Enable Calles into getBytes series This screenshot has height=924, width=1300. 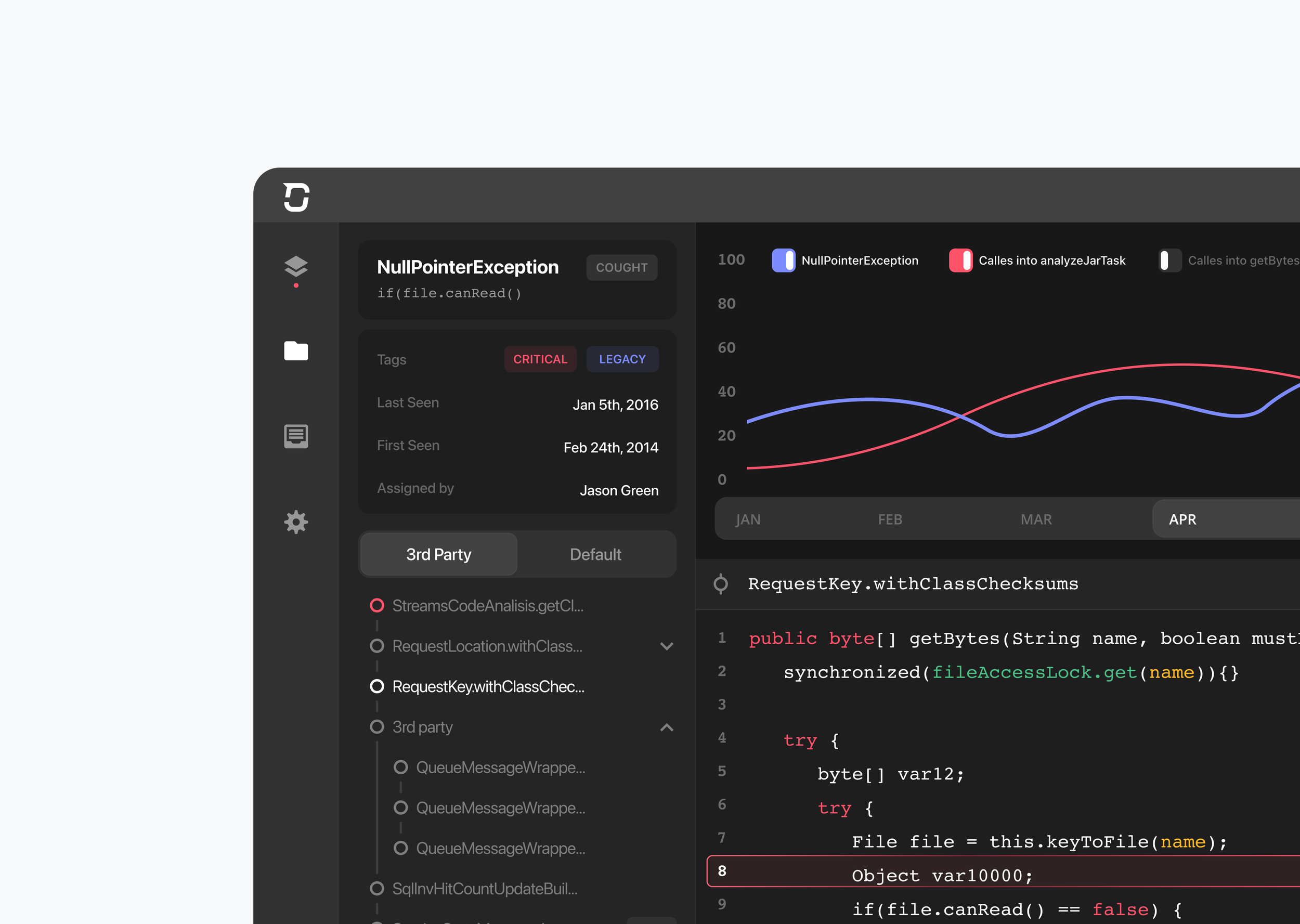tap(1169, 261)
